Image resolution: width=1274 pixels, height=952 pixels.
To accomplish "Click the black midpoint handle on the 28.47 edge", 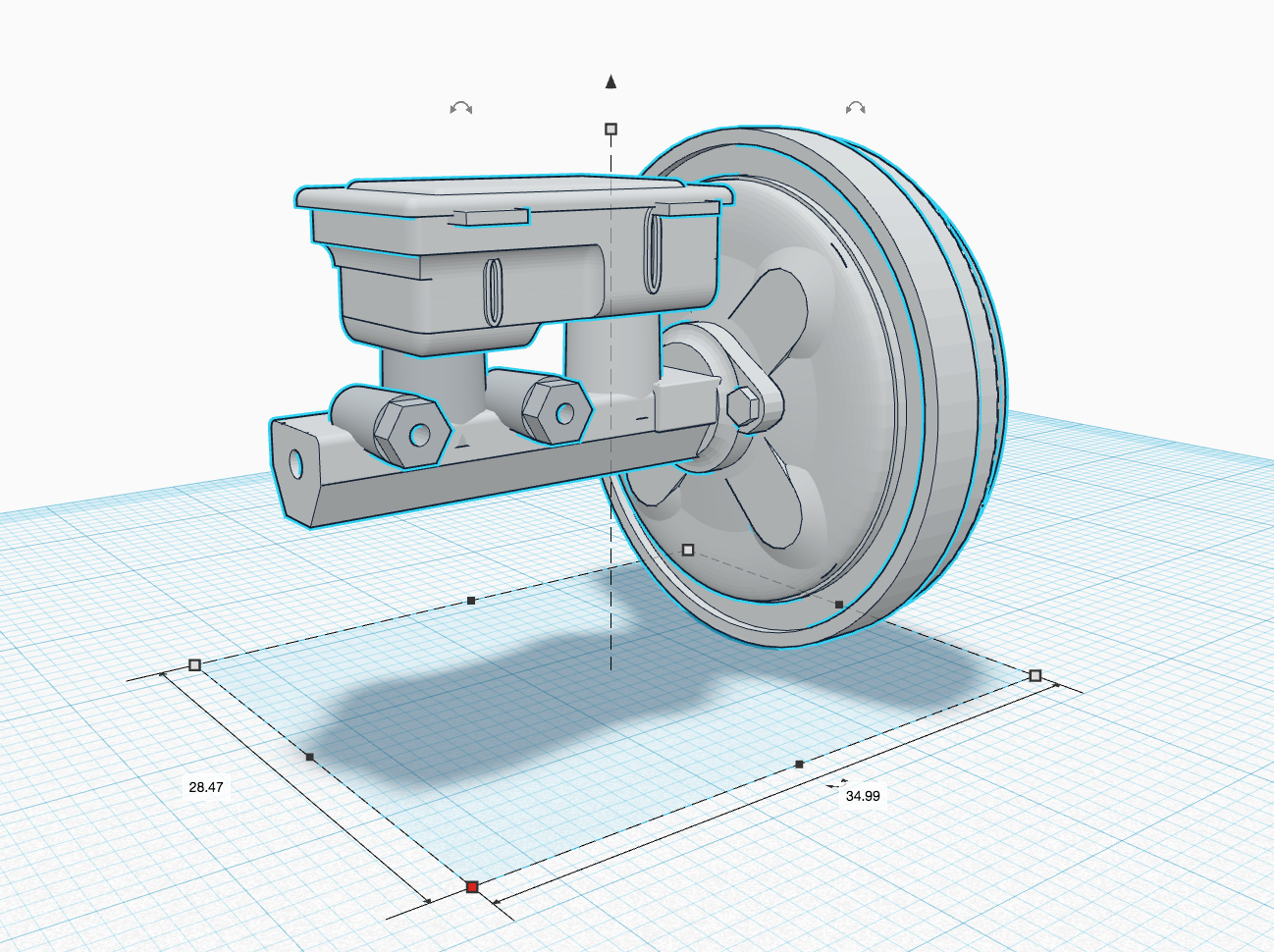I will tap(310, 757).
